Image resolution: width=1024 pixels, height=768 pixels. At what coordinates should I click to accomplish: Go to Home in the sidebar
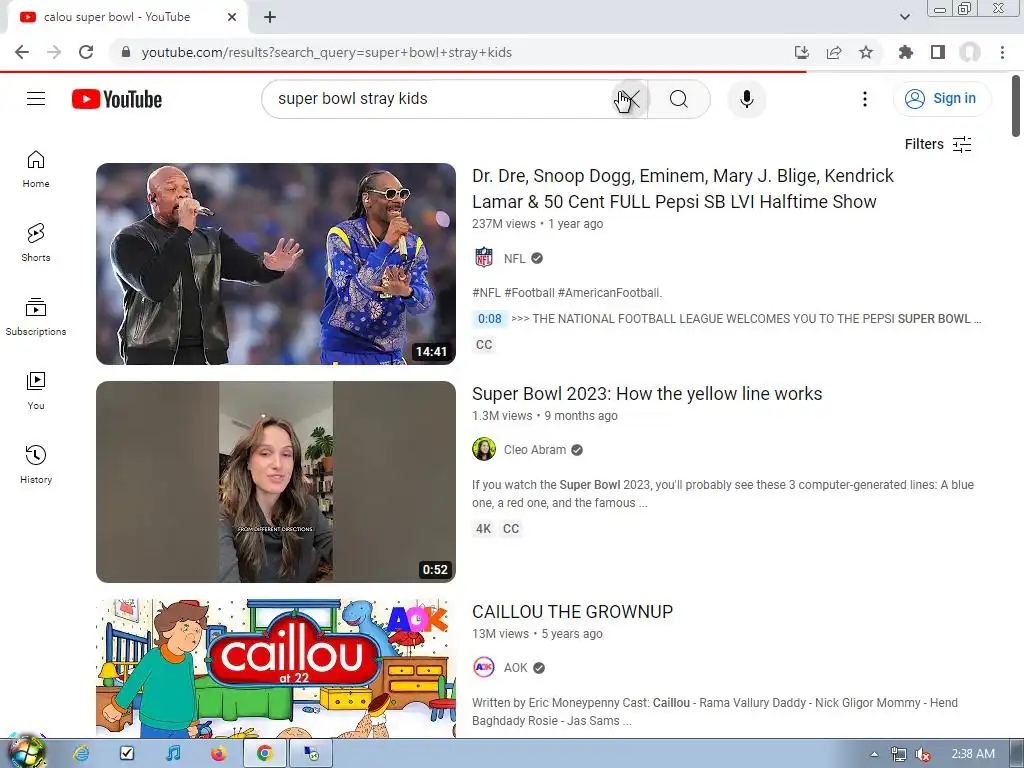point(36,169)
